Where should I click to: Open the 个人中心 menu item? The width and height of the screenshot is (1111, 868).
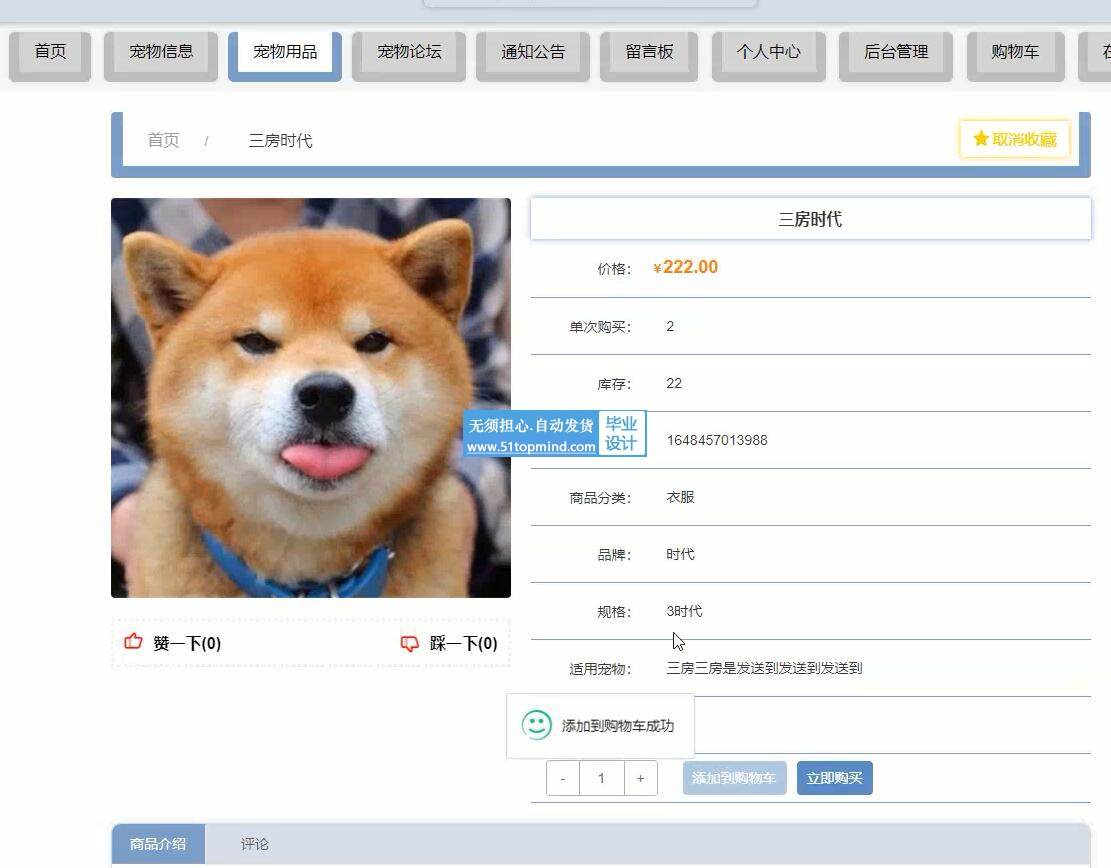pyautogui.click(x=768, y=52)
